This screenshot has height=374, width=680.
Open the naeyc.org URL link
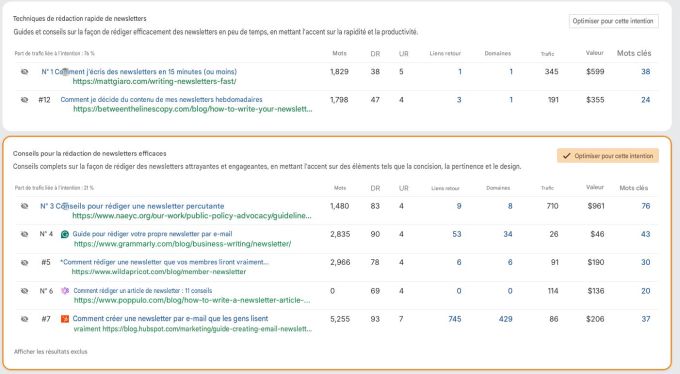(192, 216)
